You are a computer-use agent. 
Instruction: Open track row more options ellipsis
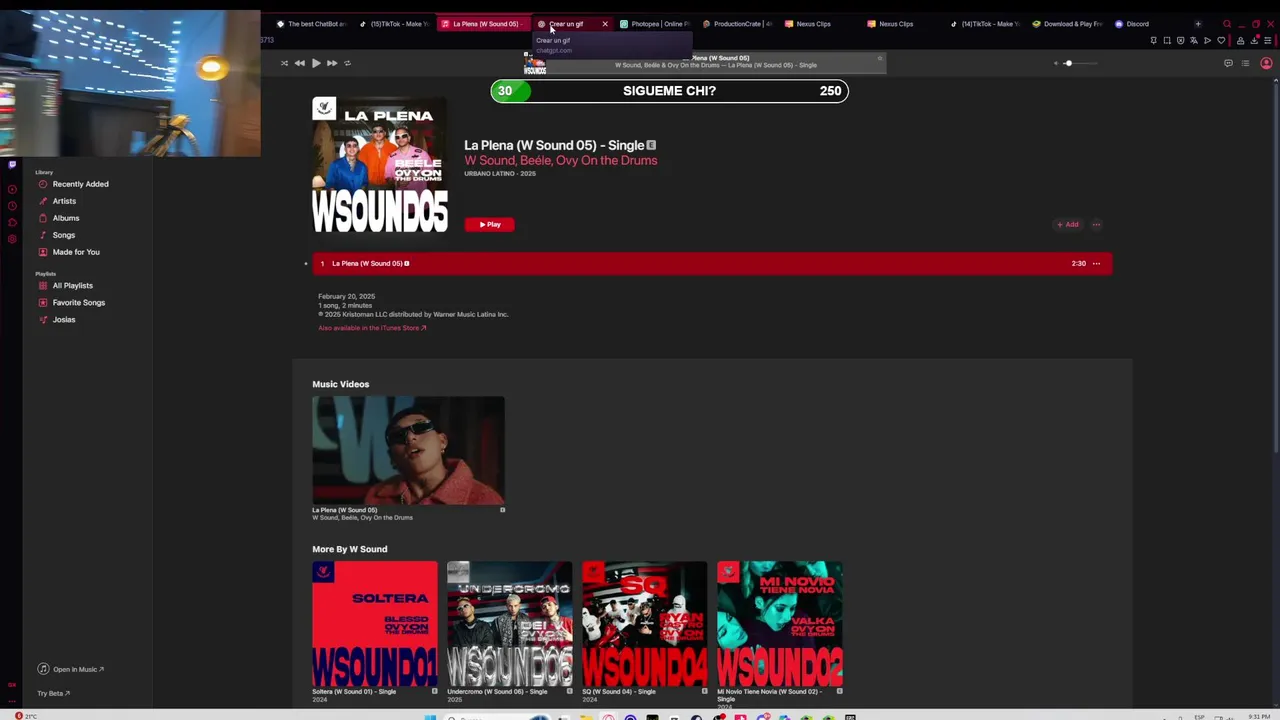[1096, 263]
